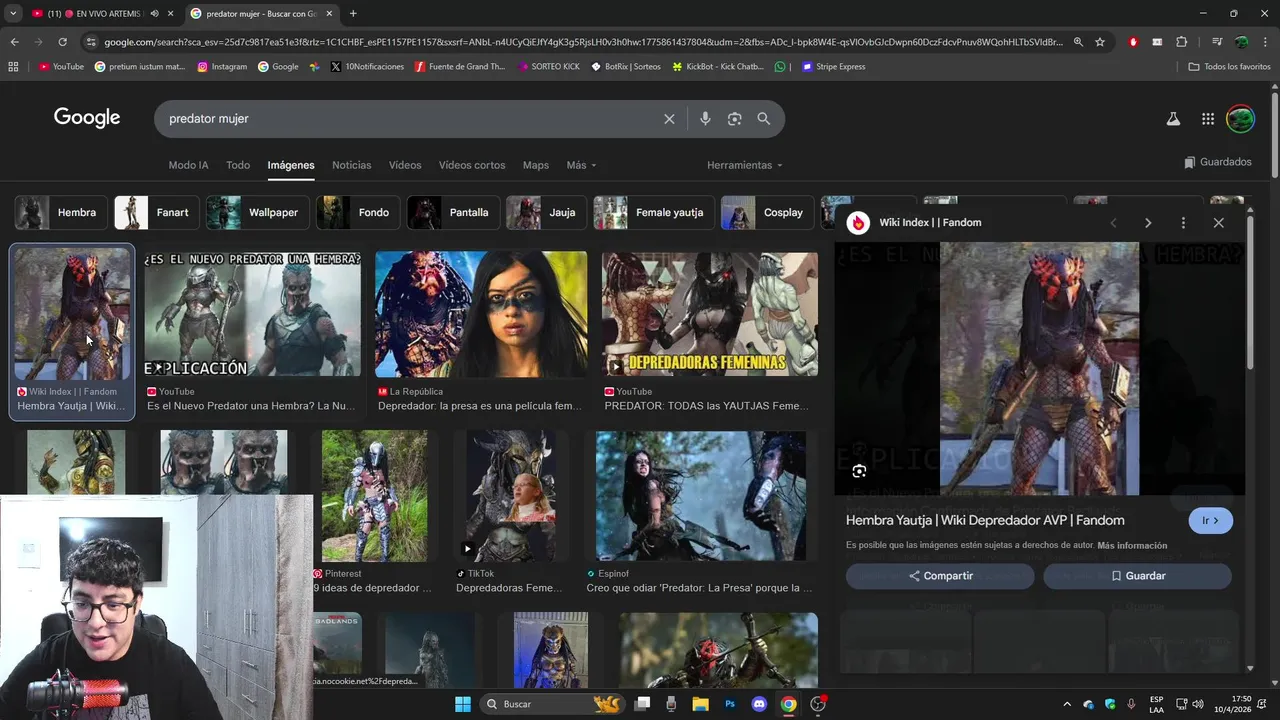The width and height of the screenshot is (1280, 720).
Task: Expand the Más dropdown
Action: 581,165
